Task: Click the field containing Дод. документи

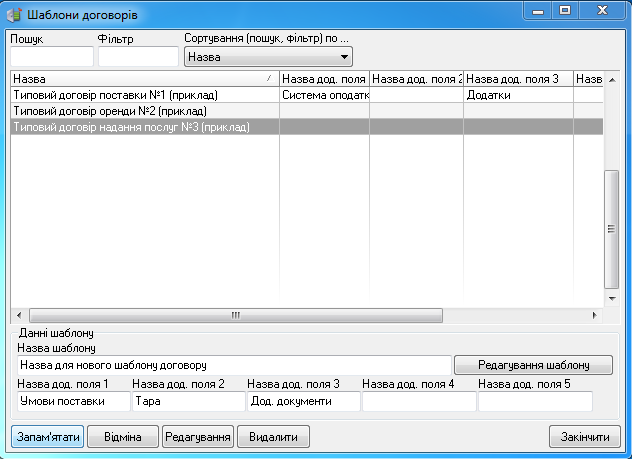Action: pyautogui.click(x=303, y=402)
